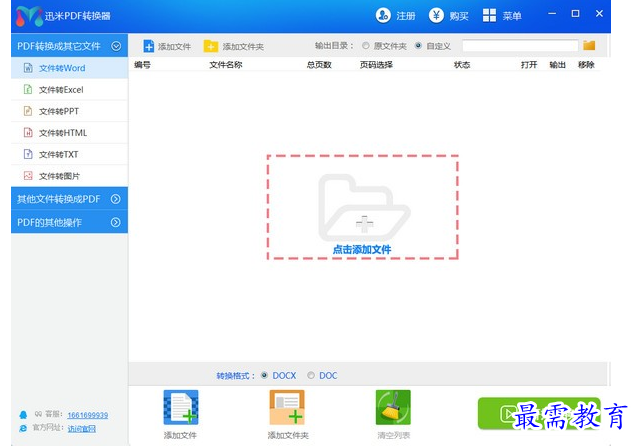Expand the 其他文件转换成PDF section

click(116, 199)
